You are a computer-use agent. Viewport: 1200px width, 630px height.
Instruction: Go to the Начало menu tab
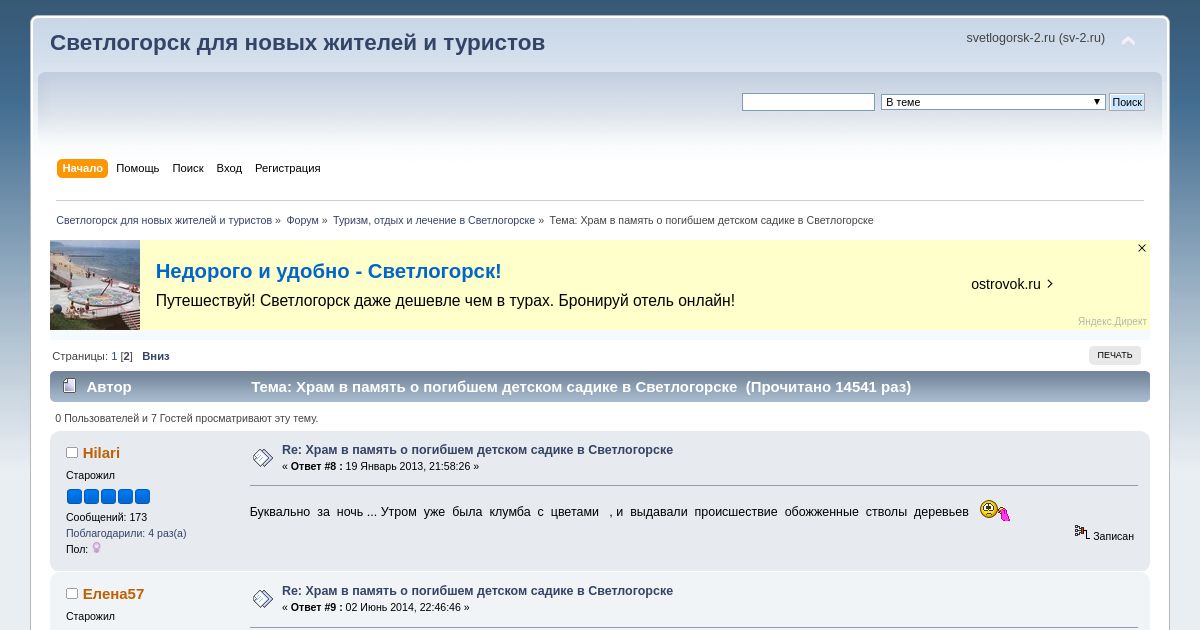tap(82, 168)
